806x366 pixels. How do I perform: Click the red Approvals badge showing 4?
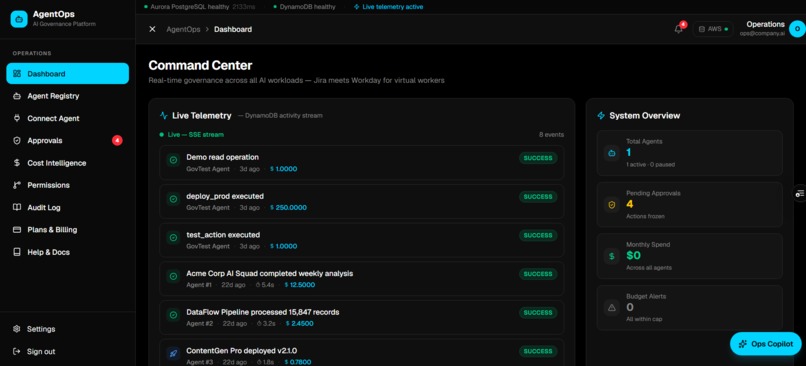(x=117, y=140)
